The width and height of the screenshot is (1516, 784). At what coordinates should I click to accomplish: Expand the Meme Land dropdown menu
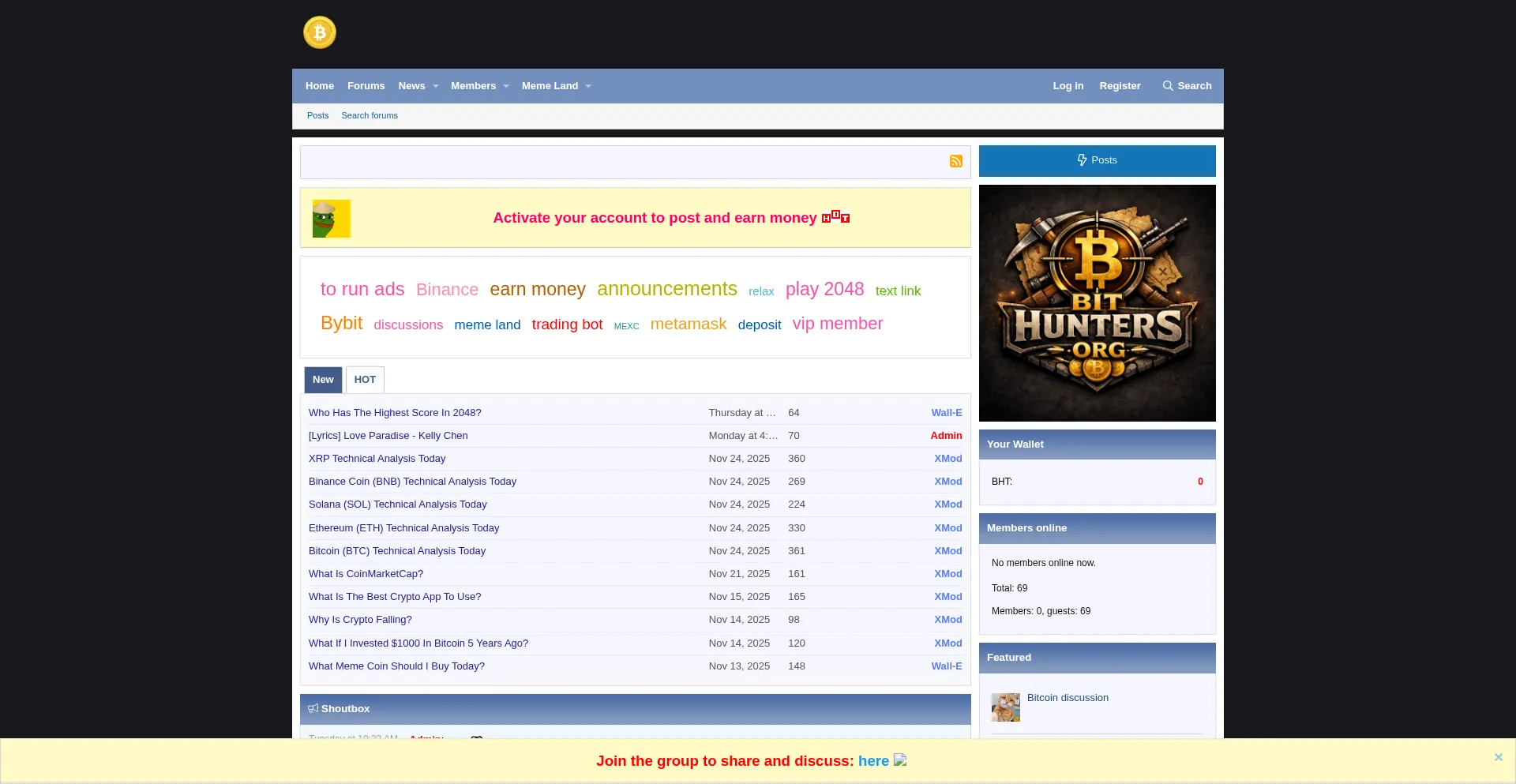tap(587, 86)
